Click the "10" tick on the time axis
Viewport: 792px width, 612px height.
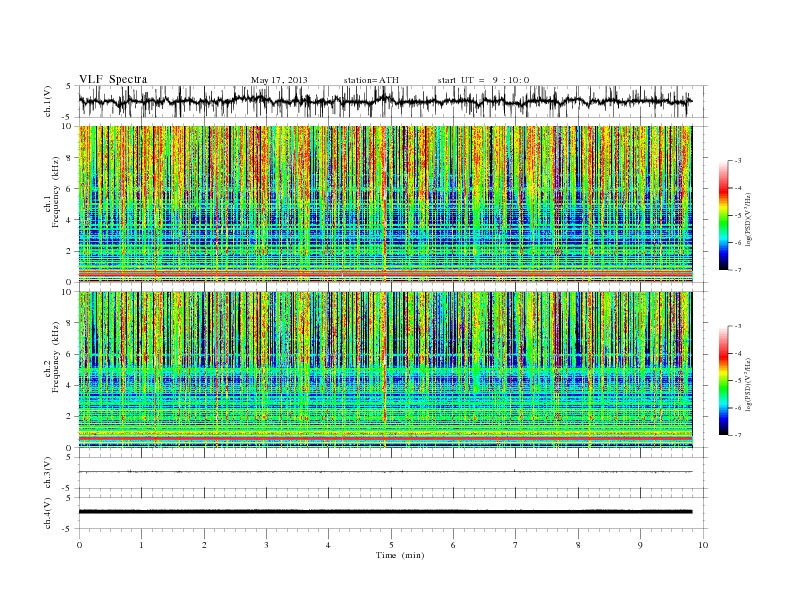click(703, 545)
